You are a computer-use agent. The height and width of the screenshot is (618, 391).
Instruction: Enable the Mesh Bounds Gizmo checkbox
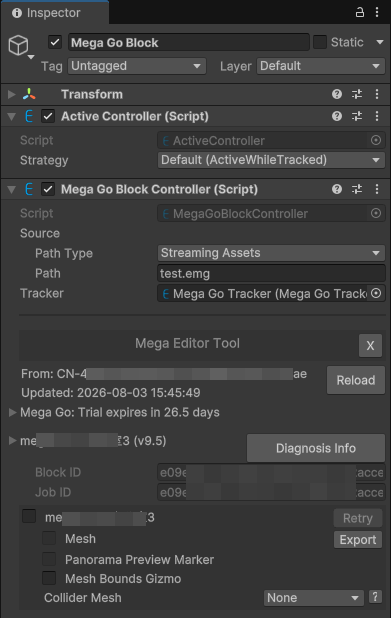[x=49, y=578]
